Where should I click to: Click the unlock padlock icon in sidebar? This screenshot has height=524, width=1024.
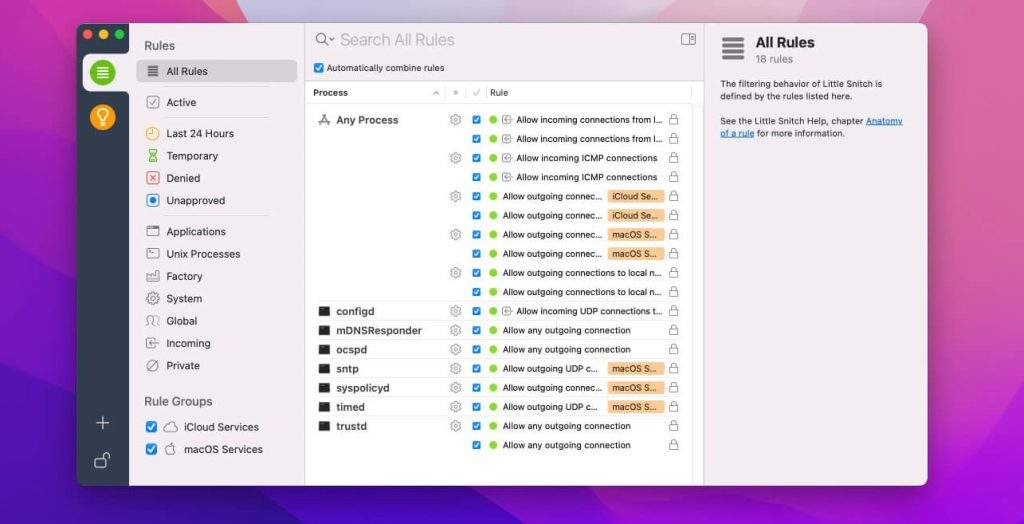click(102, 460)
